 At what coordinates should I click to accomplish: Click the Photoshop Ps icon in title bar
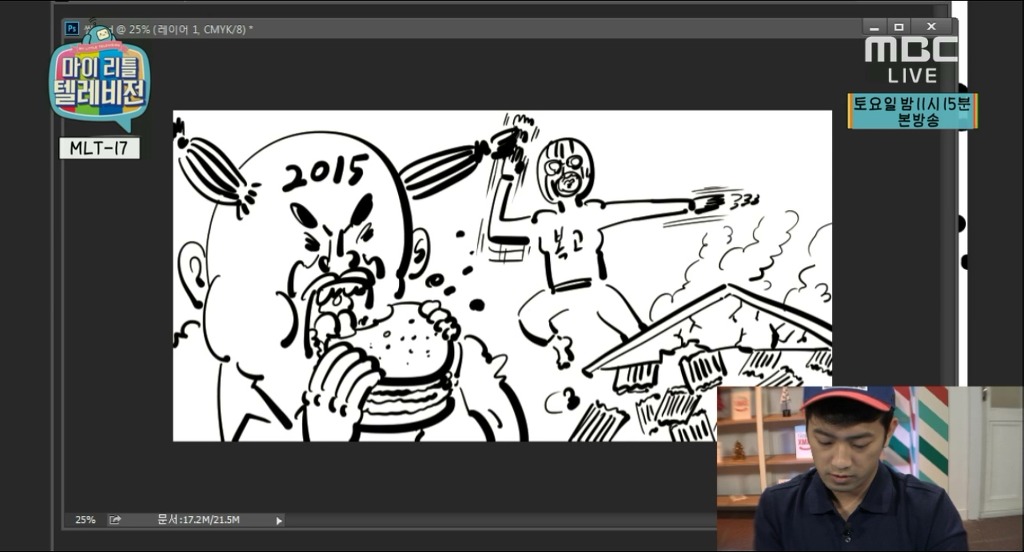coord(72,29)
